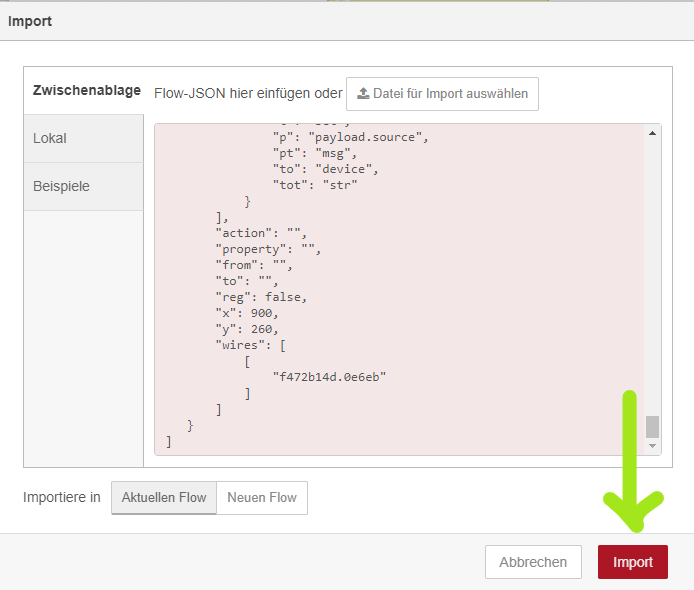Click the "to": "device" line
The image size is (694, 590).
325,169
